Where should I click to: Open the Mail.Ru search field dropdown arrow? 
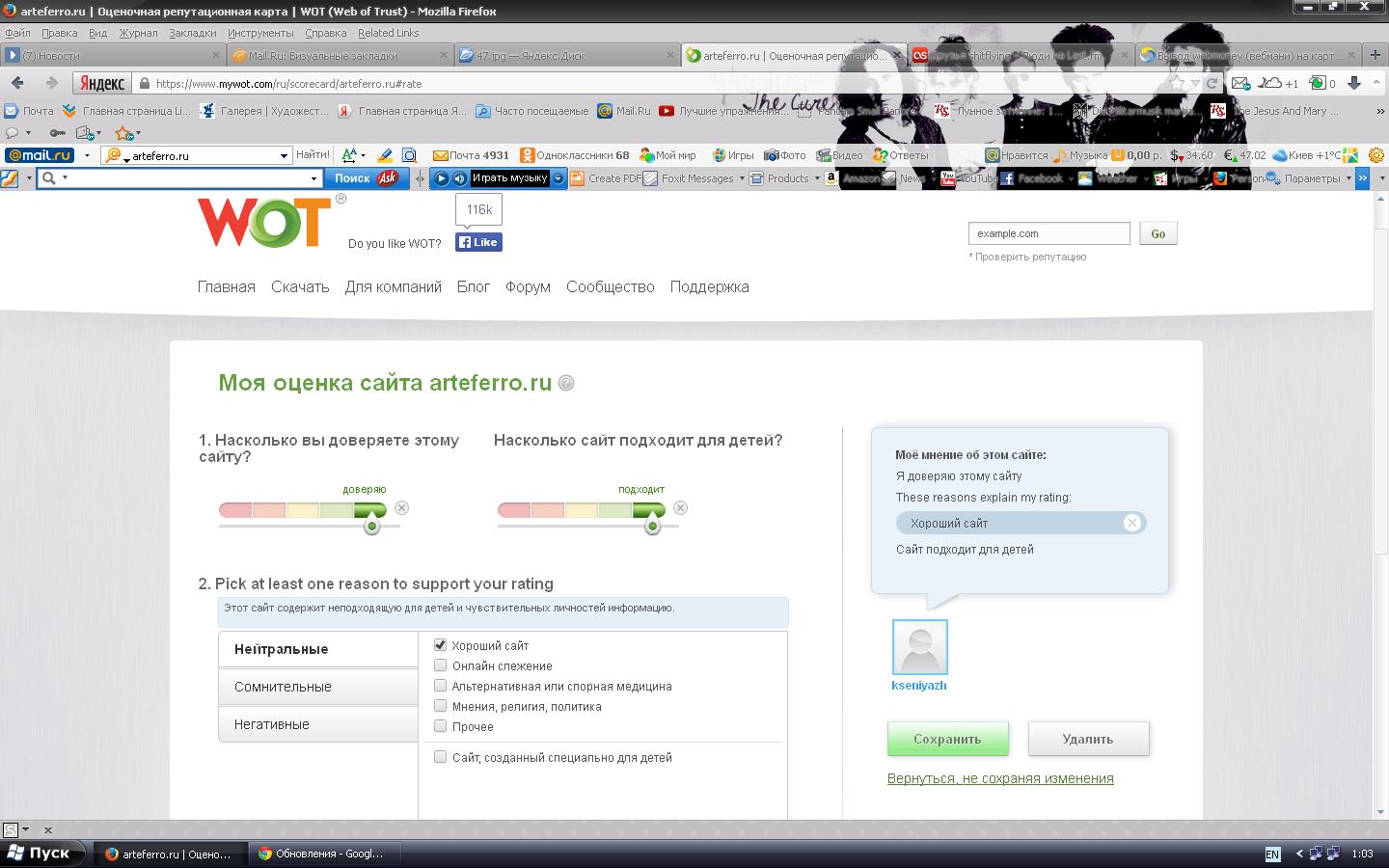pyautogui.click(x=284, y=155)
